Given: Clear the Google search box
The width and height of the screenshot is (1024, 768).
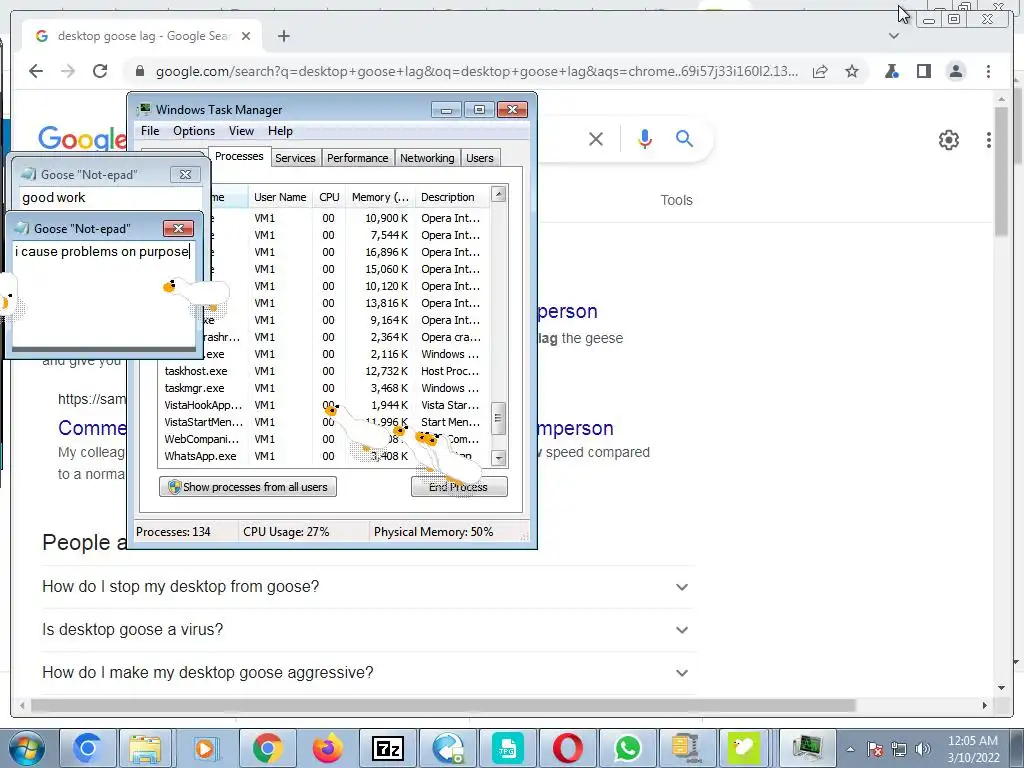Looking at the screenshot, I should 596,138.
